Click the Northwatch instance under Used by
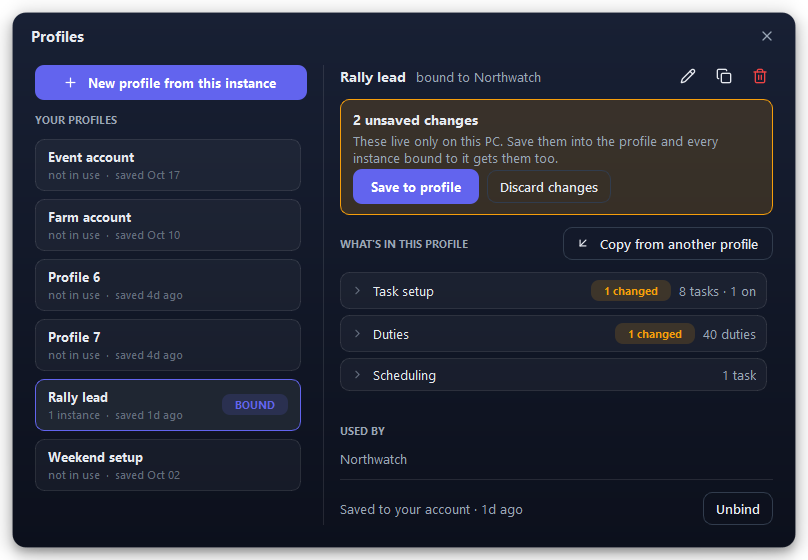808x560 pixels. [374, 460]
